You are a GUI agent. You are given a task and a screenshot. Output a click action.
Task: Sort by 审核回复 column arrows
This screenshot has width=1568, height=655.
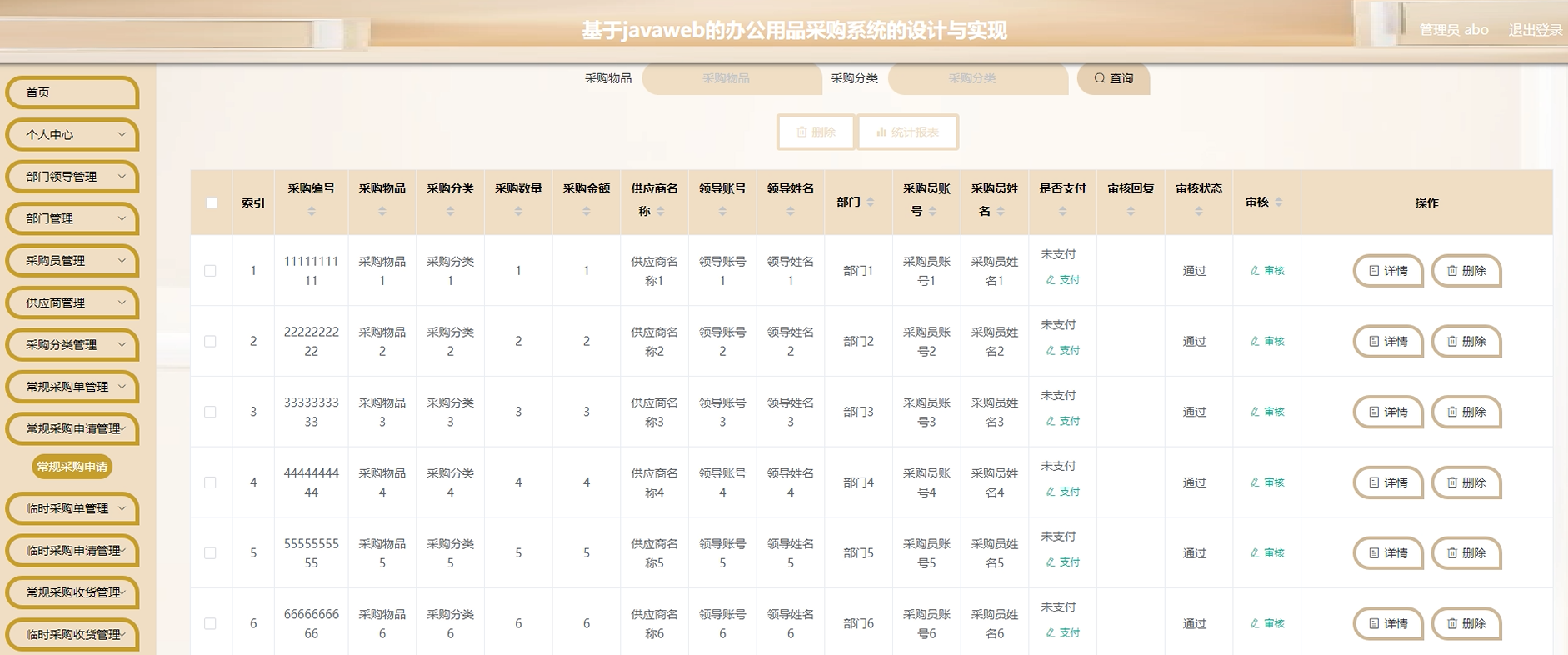tap(1131, 212)
